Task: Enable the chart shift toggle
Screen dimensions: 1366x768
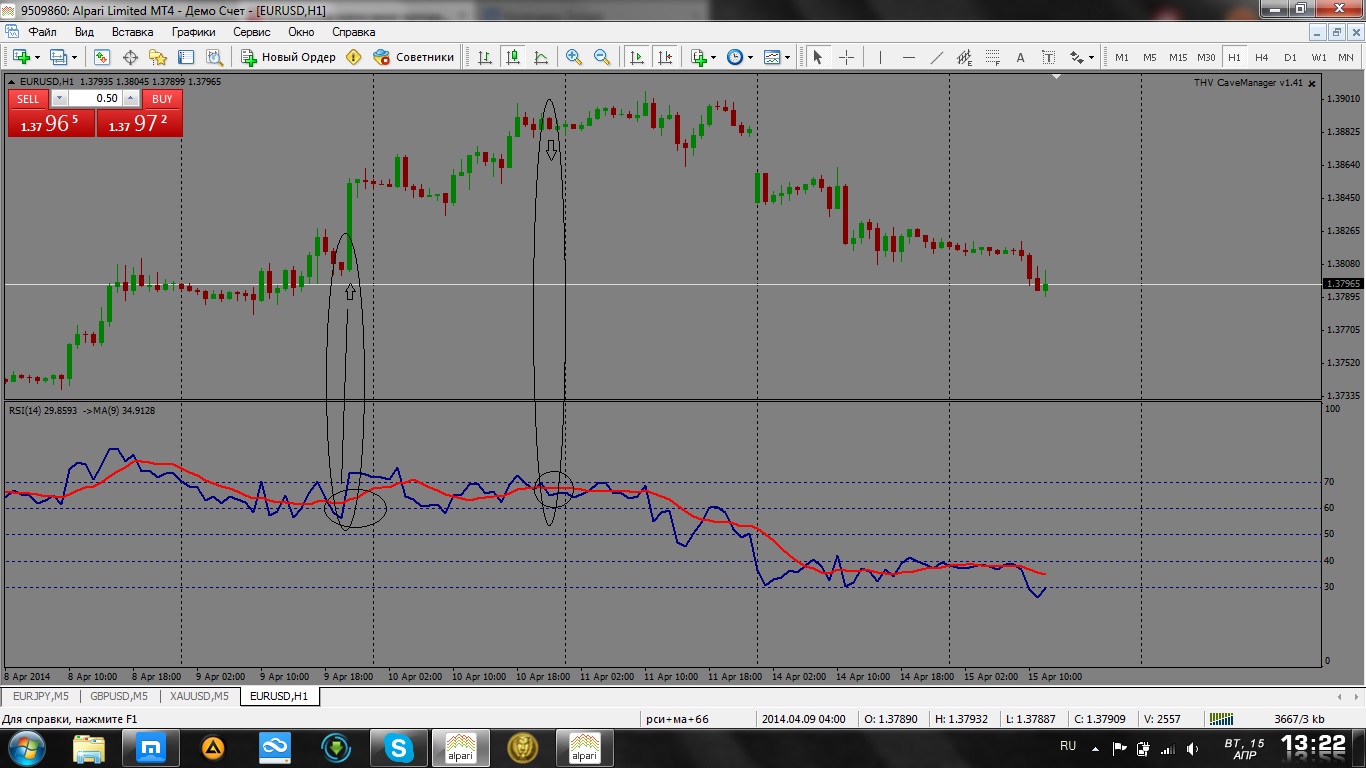Action: point(665,57)
